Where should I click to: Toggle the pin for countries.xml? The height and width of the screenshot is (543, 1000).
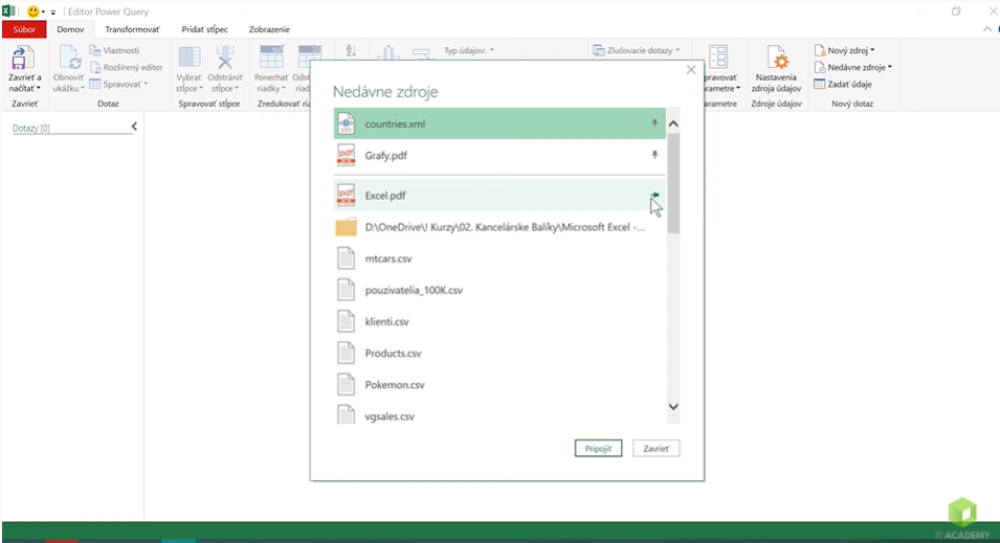click(x=655, y=124)
